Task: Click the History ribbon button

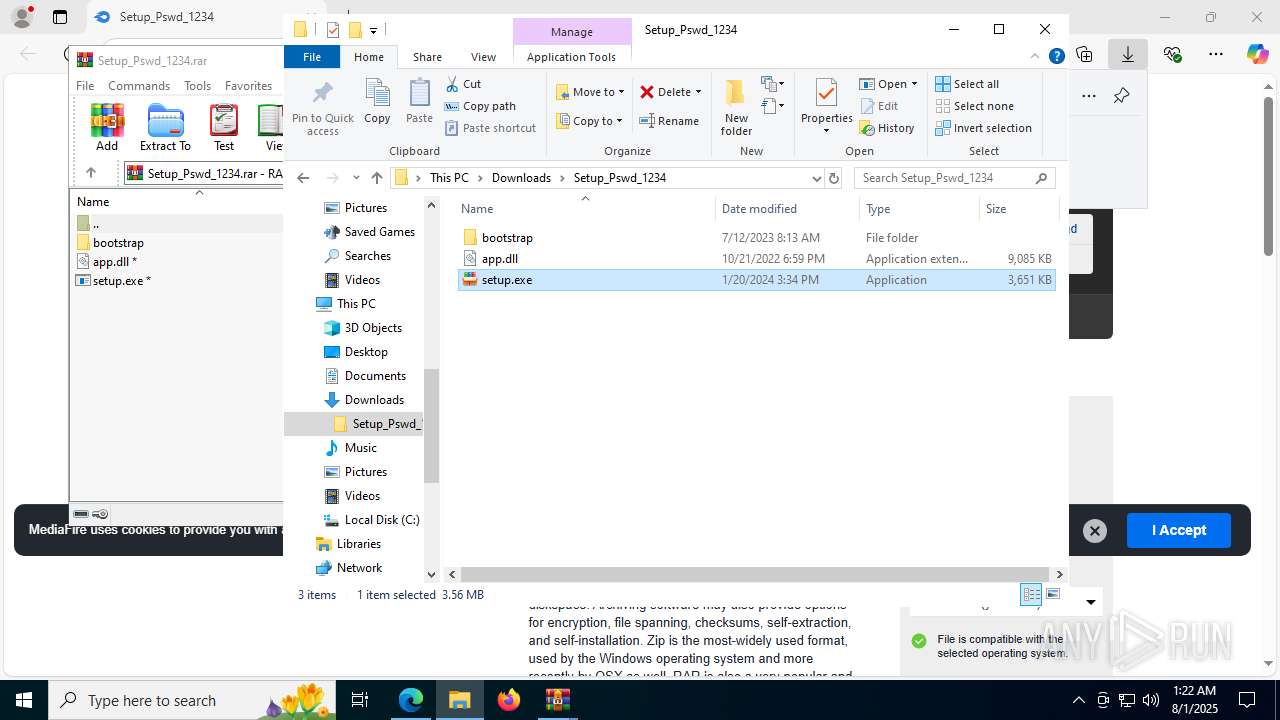Action: pos(887,128)
